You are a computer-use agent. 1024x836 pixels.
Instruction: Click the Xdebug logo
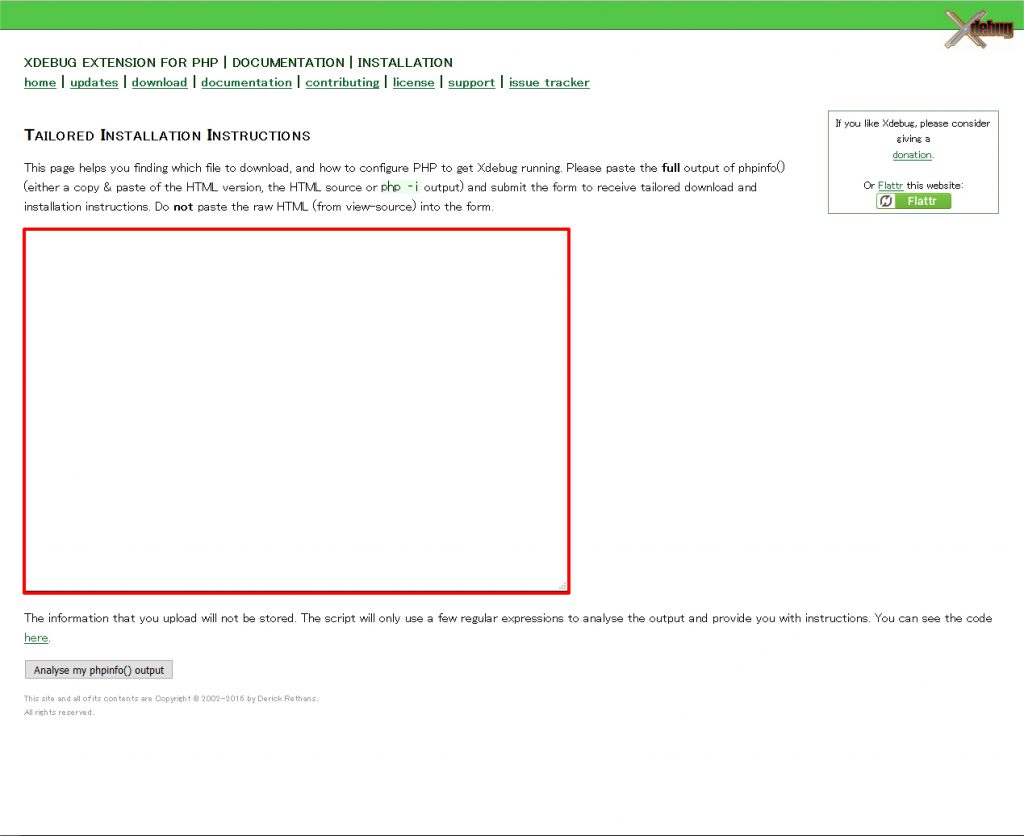click(979, 29)
